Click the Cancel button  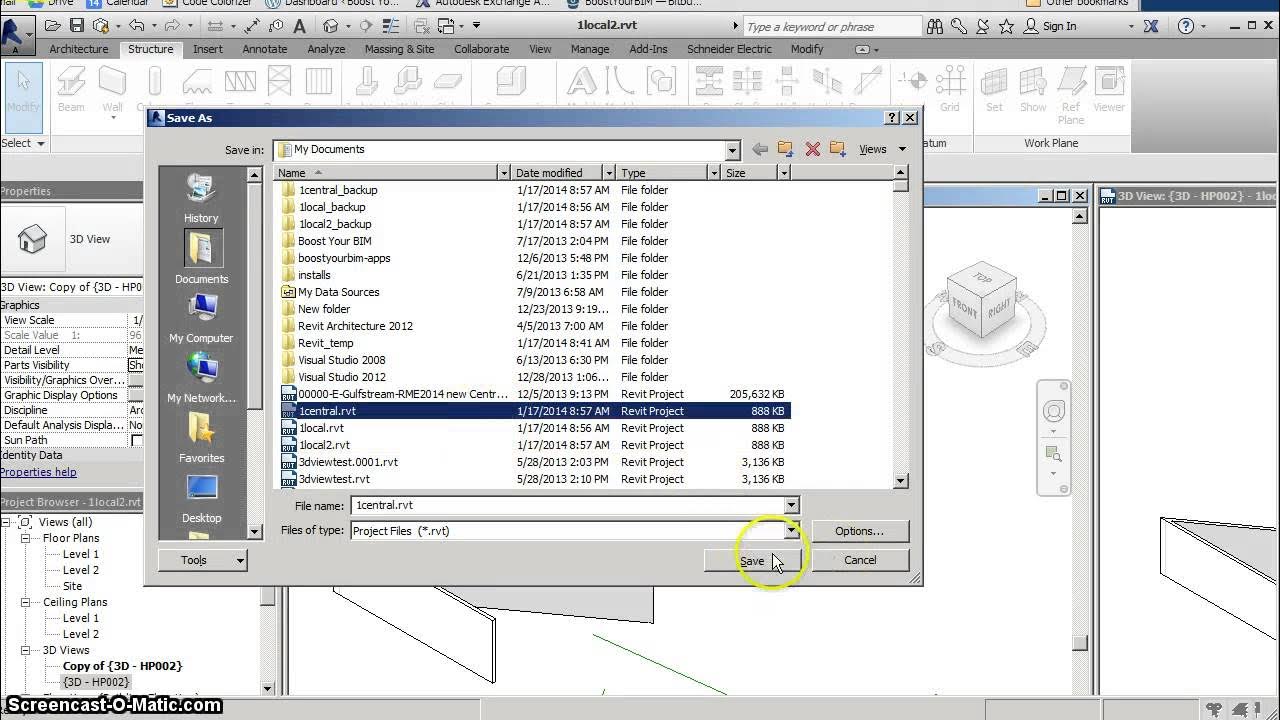pos(860,560)
